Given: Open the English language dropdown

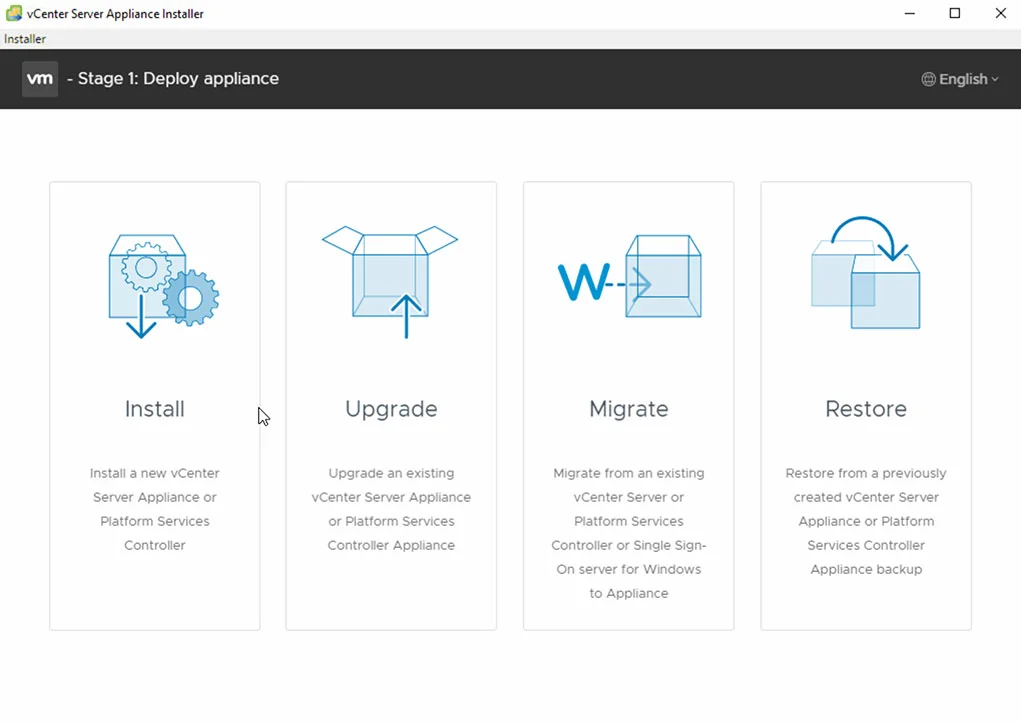Looking at the screenshot, I should coord(960,79).
